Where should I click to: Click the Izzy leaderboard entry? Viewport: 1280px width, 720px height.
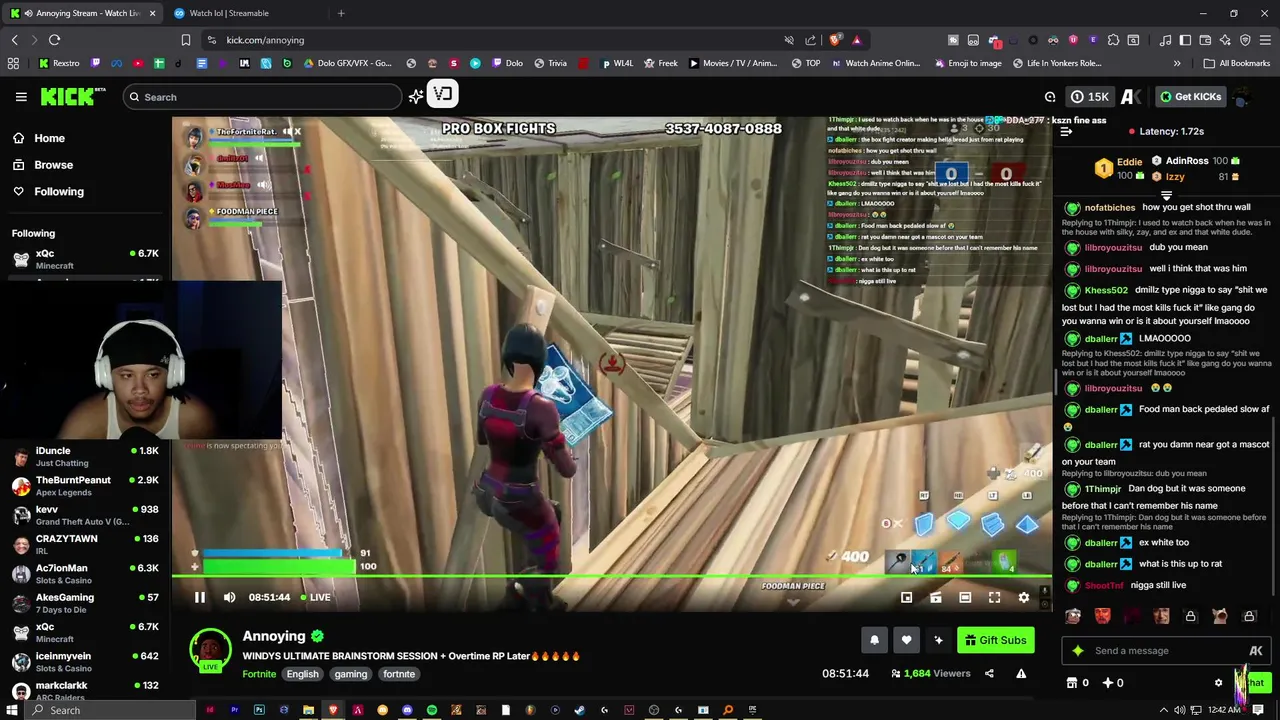pos(1194,177)
